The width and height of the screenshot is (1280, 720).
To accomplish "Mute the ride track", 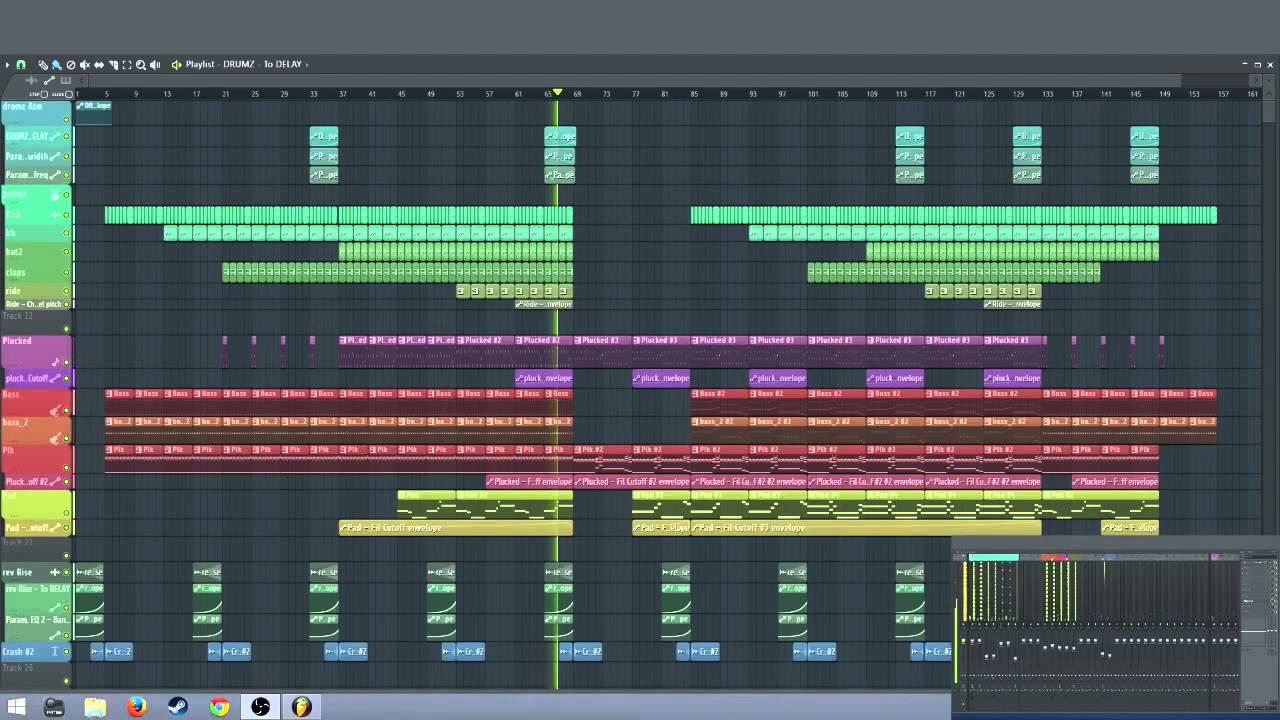I will tap(67, 291).
